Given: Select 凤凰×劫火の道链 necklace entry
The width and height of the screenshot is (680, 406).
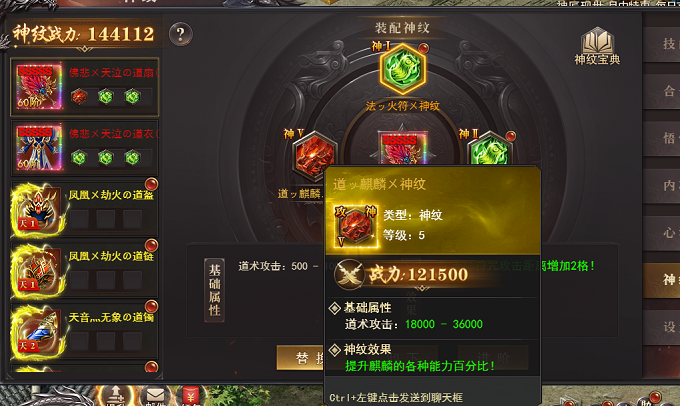Looking at the screenshot, I should point(85,270).
